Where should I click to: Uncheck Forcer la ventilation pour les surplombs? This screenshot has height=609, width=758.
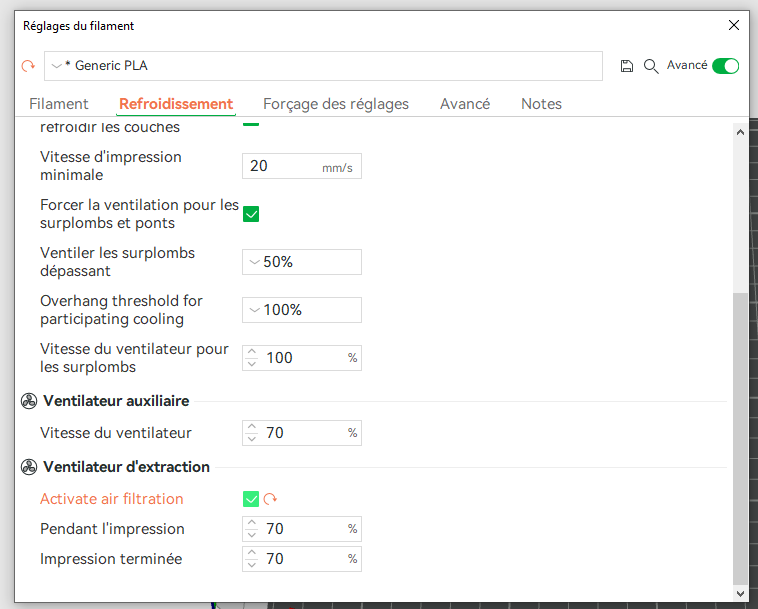point(251,214)
